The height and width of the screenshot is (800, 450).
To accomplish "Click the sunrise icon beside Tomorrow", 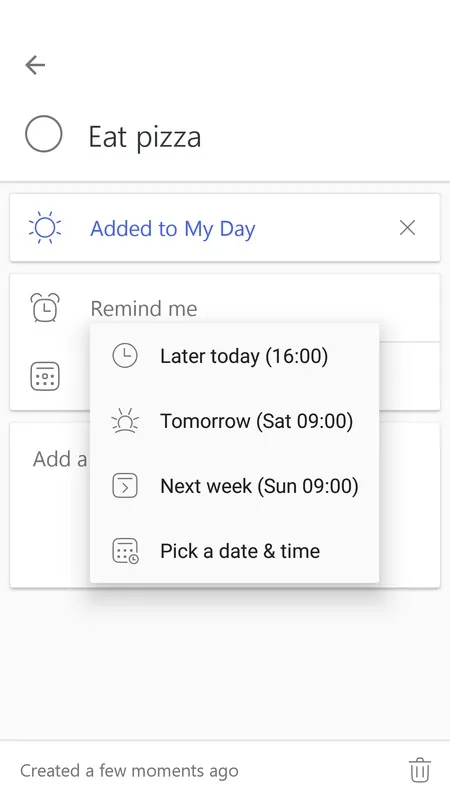I will point(124,421).
